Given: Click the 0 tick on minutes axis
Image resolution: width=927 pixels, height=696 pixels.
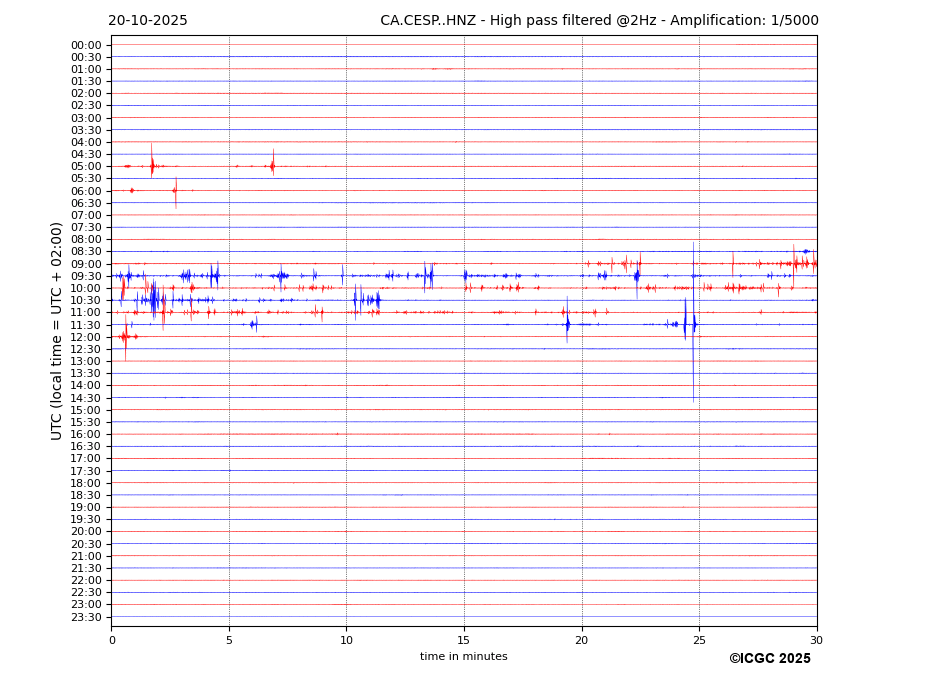Looking at the screenshot, I should click(112, 640).
